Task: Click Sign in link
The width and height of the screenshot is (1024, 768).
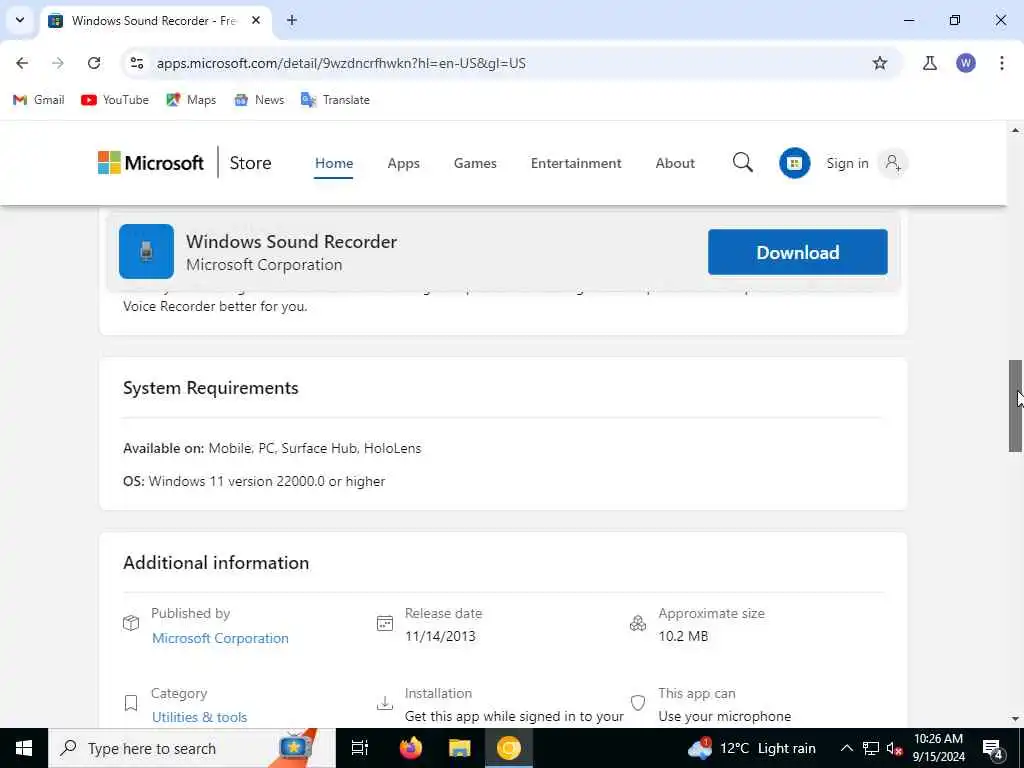Action: click(847, 163)
